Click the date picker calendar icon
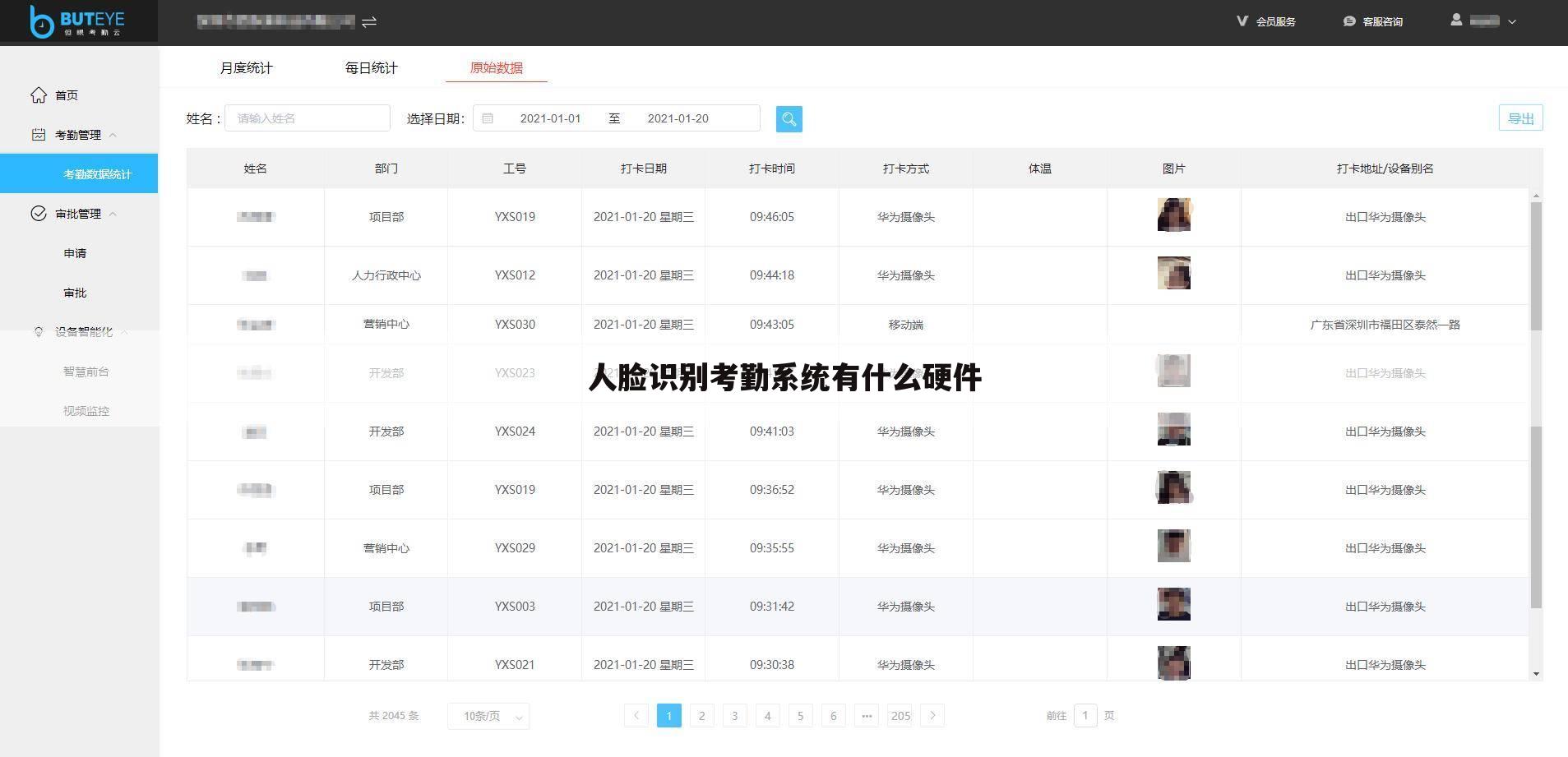This screenshot has width=1568, height=757. tap(488, 118)
